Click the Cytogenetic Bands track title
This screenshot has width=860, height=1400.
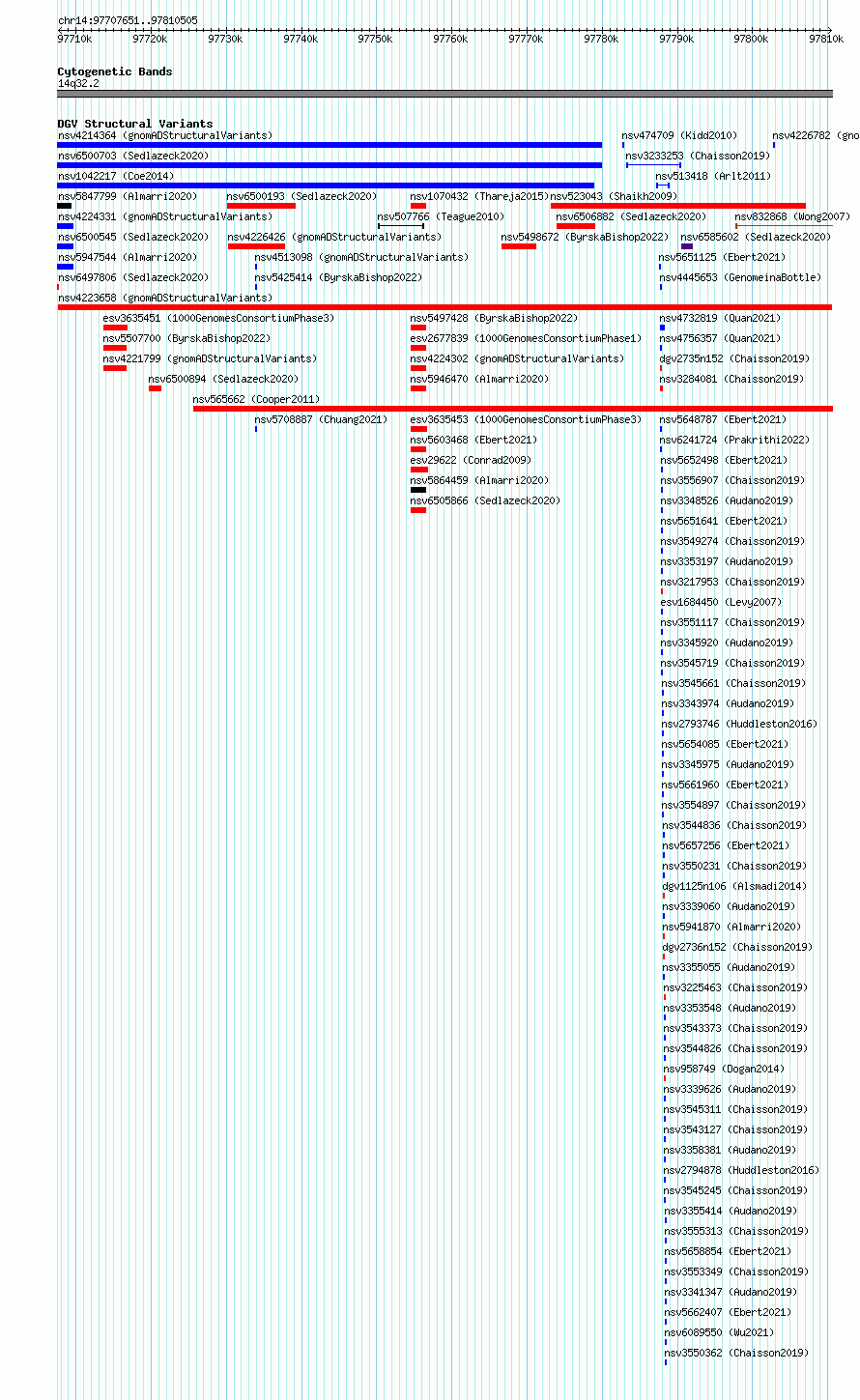click(x=115, y=71)
